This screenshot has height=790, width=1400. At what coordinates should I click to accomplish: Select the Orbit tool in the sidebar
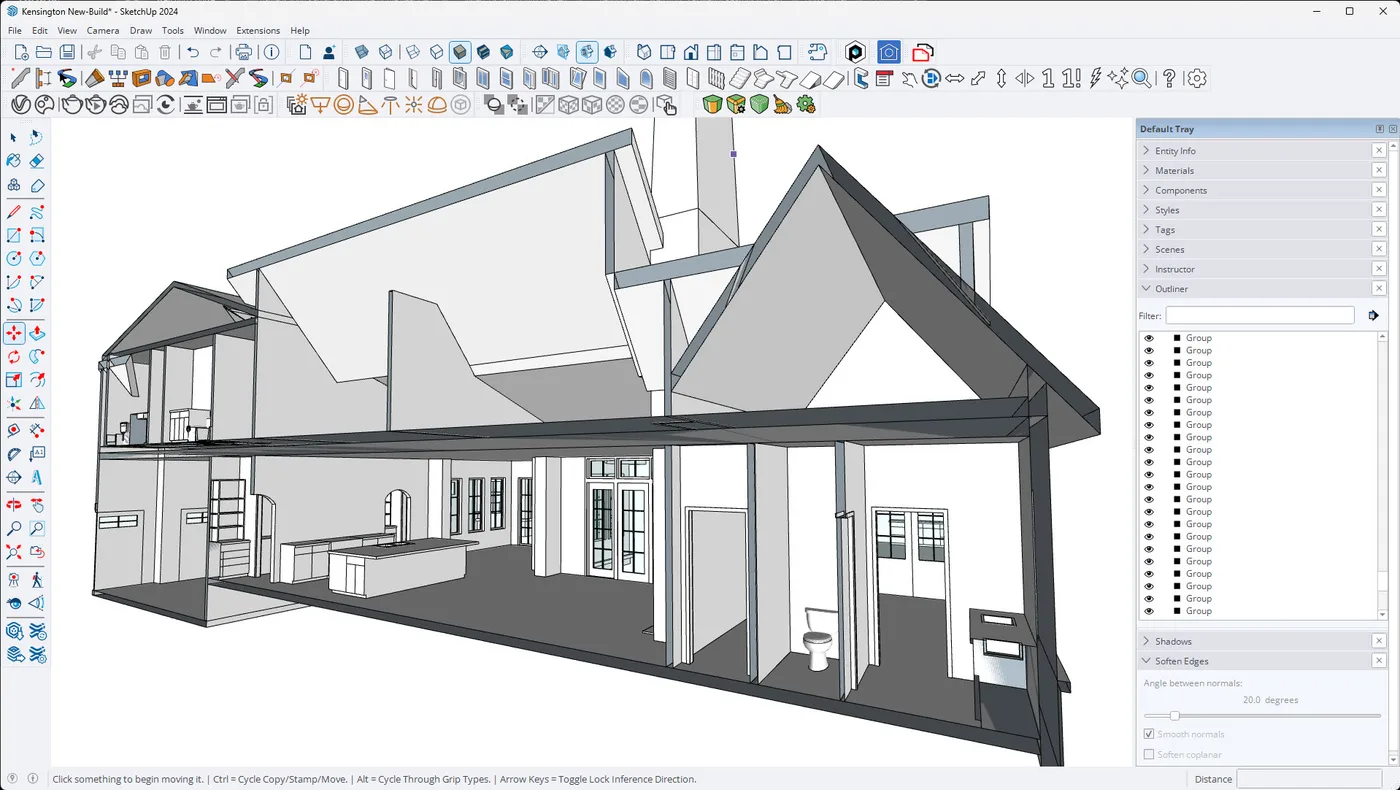point(13,504)
